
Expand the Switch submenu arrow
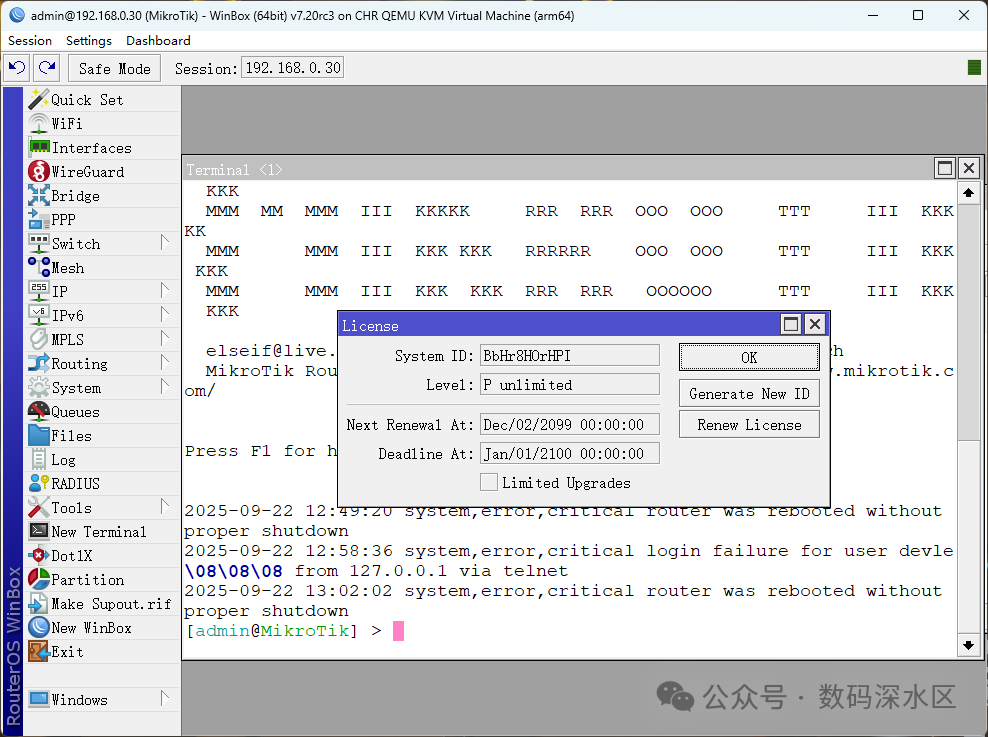pyautogui.click(x=164, y=243)
